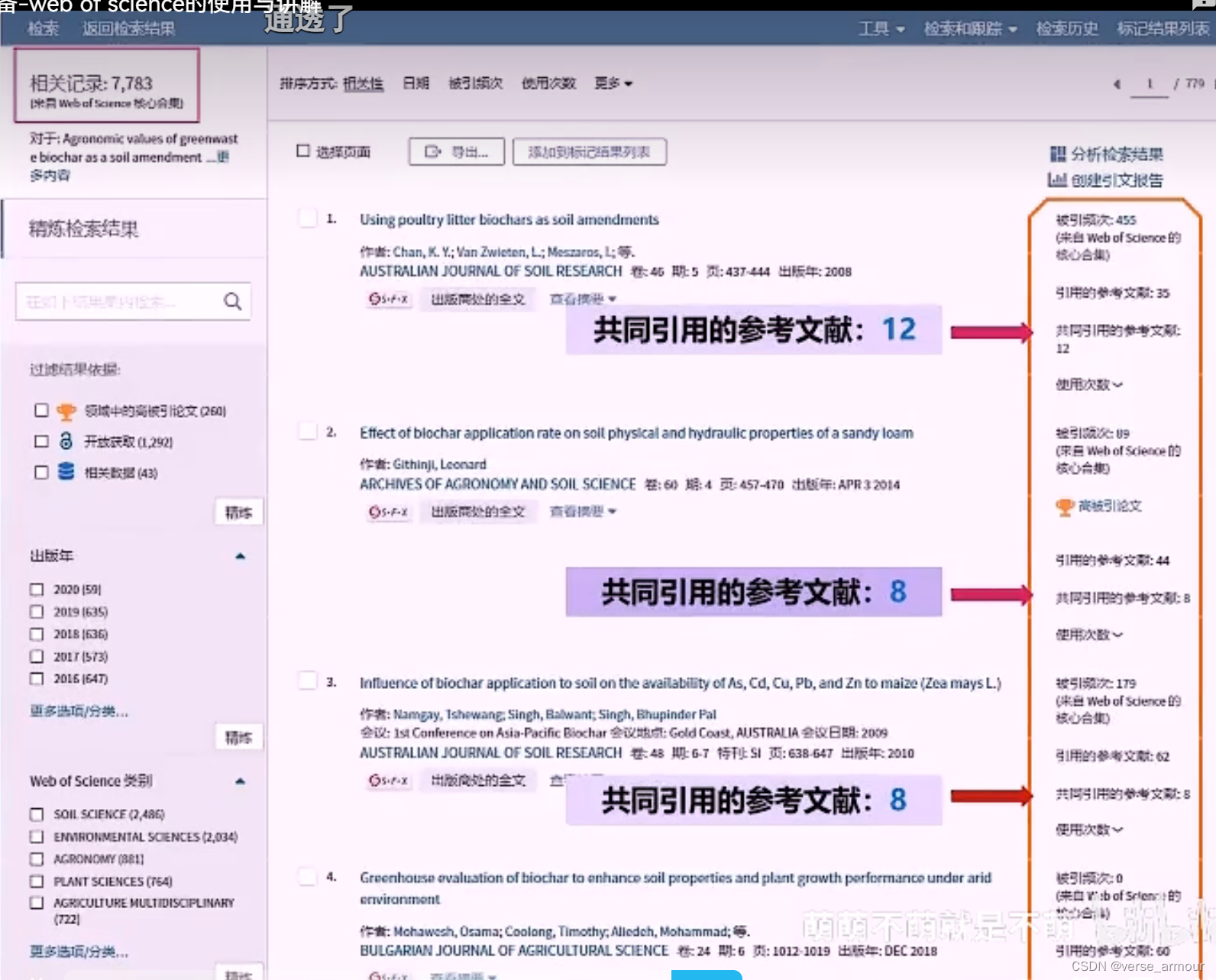Expand view abstract for result 2

(x=583, y=512)
